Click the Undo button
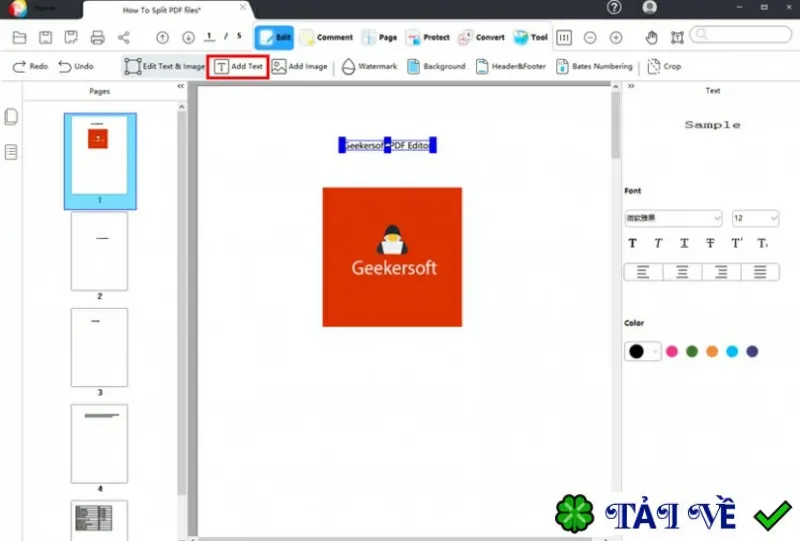This screenshot has width=800, height=541. (76, 66)
